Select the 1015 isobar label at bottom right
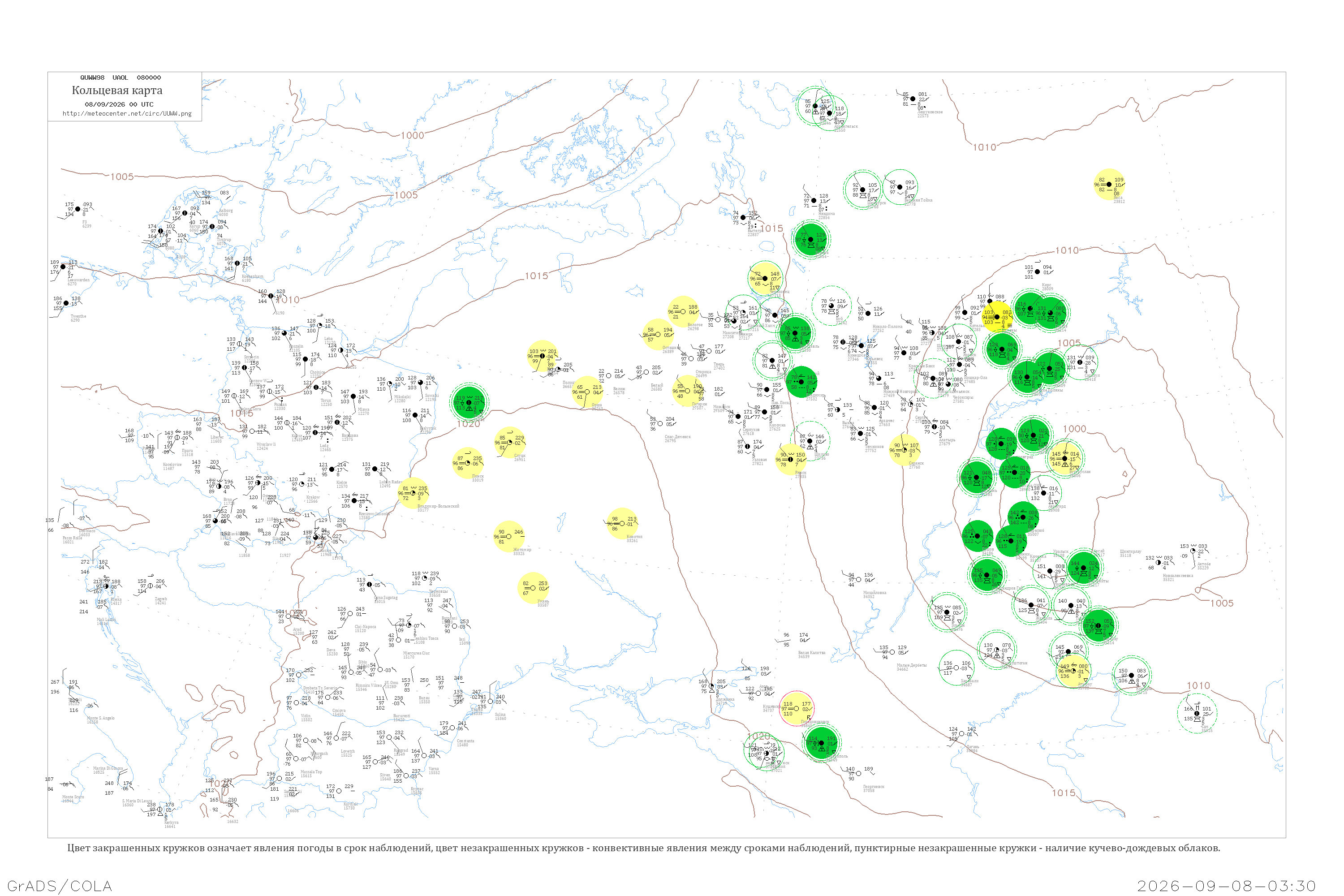This screenshot has height=896, width=1344. [1064, 793]
